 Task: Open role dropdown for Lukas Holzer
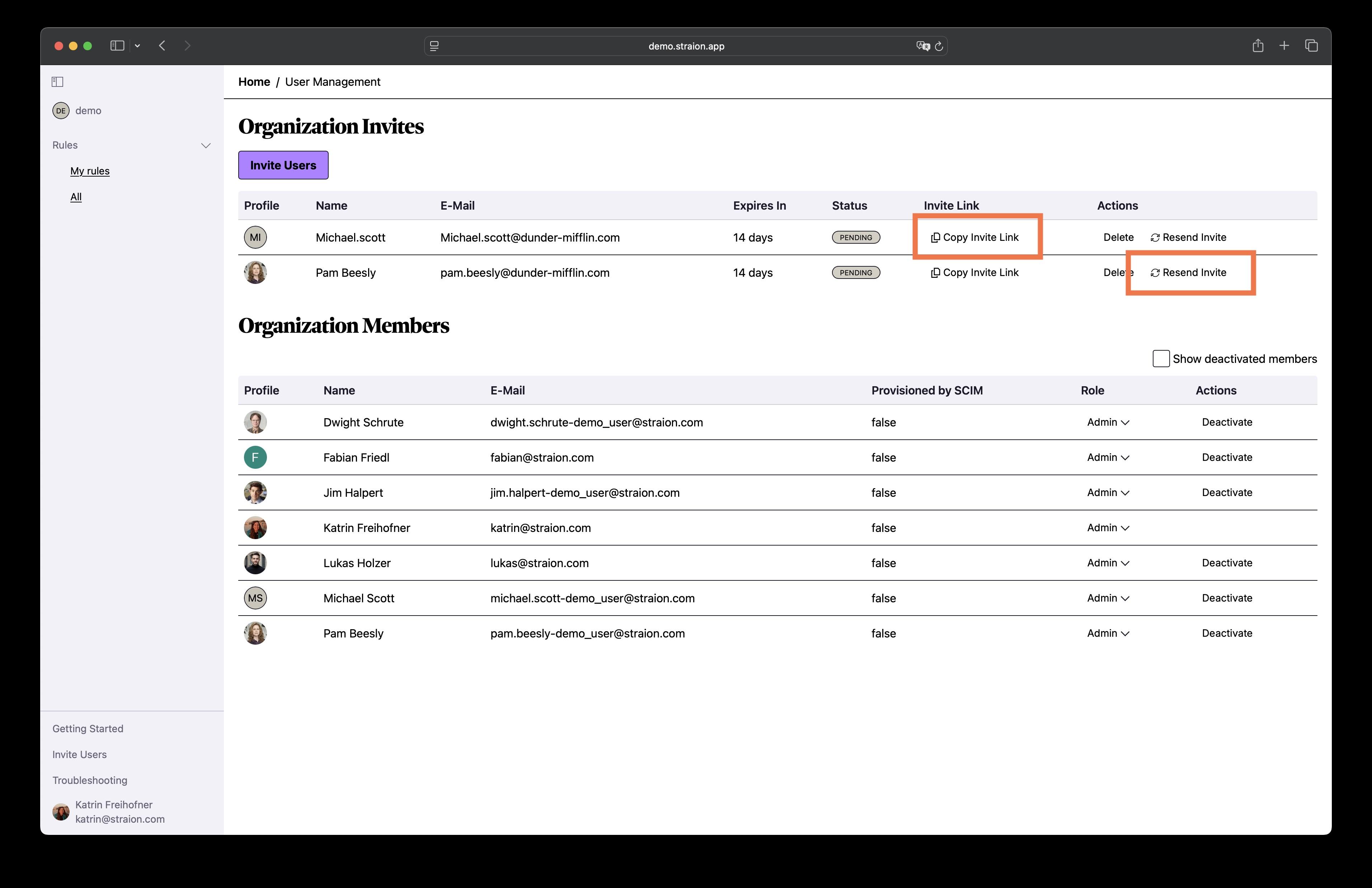coord(1108,563)
